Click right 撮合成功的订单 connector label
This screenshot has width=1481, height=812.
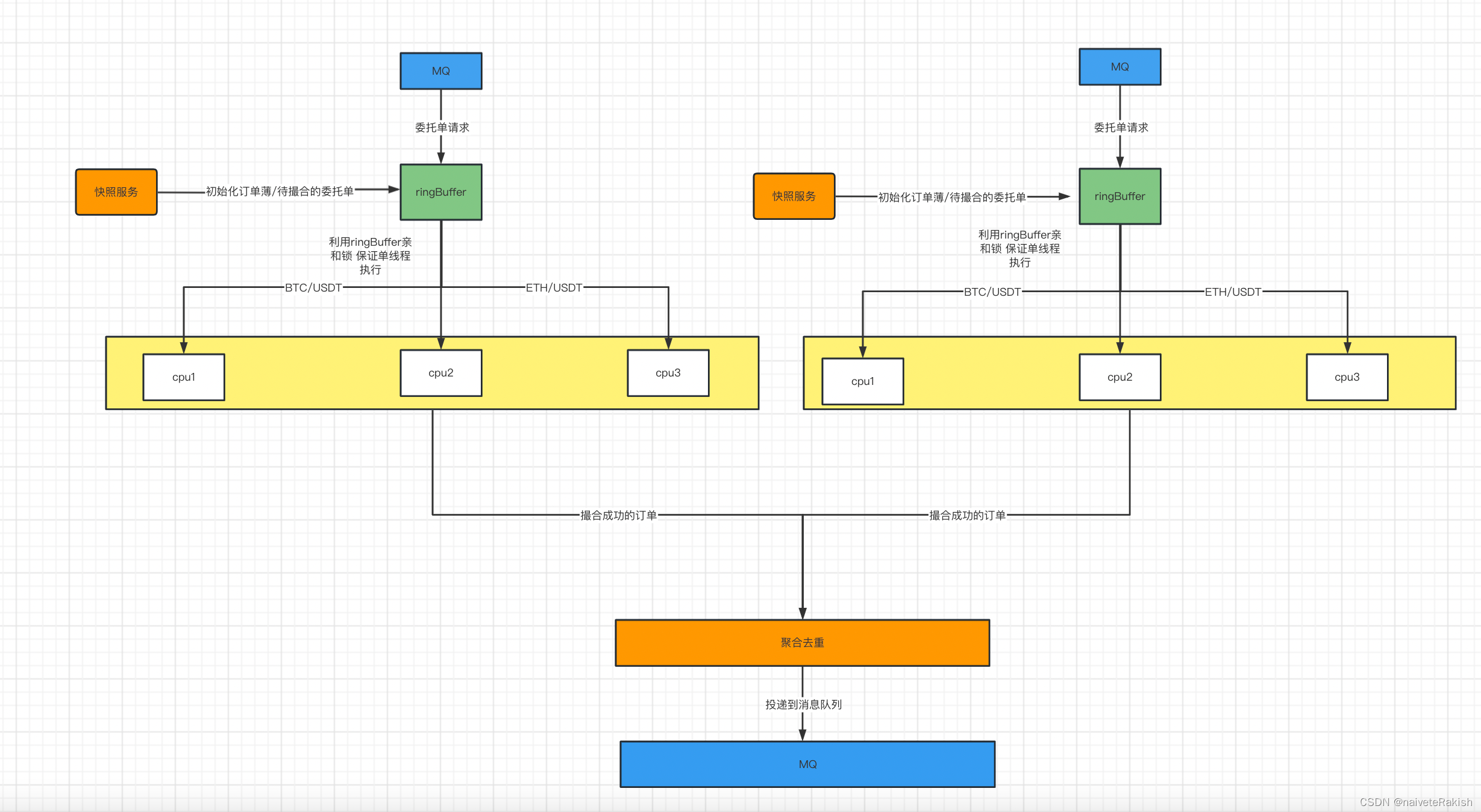[x=967, y=516]
